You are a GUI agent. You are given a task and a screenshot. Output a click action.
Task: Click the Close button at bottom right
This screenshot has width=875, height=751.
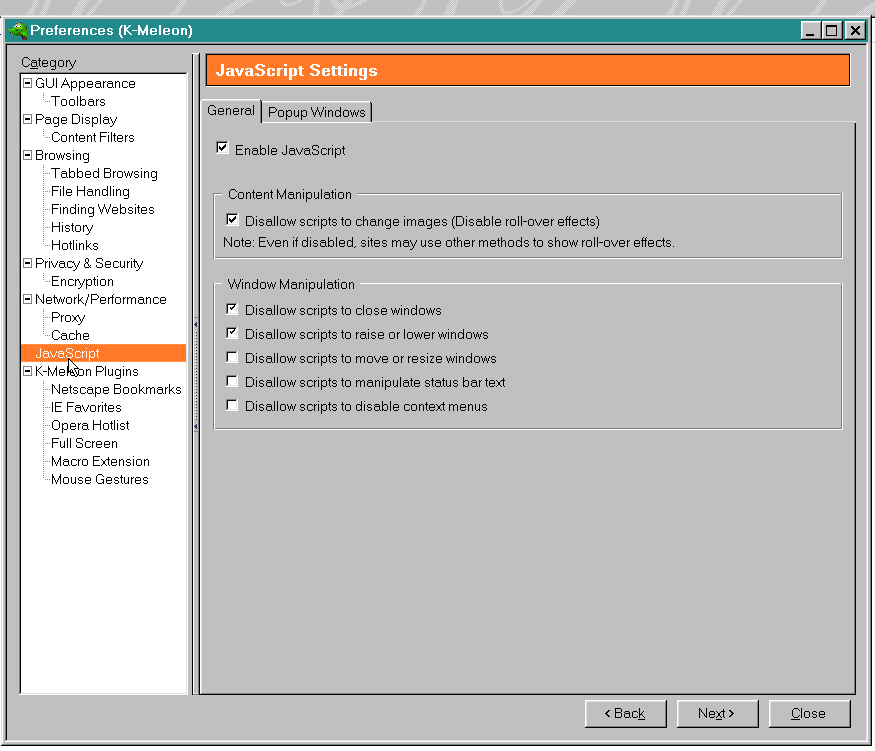809,713
